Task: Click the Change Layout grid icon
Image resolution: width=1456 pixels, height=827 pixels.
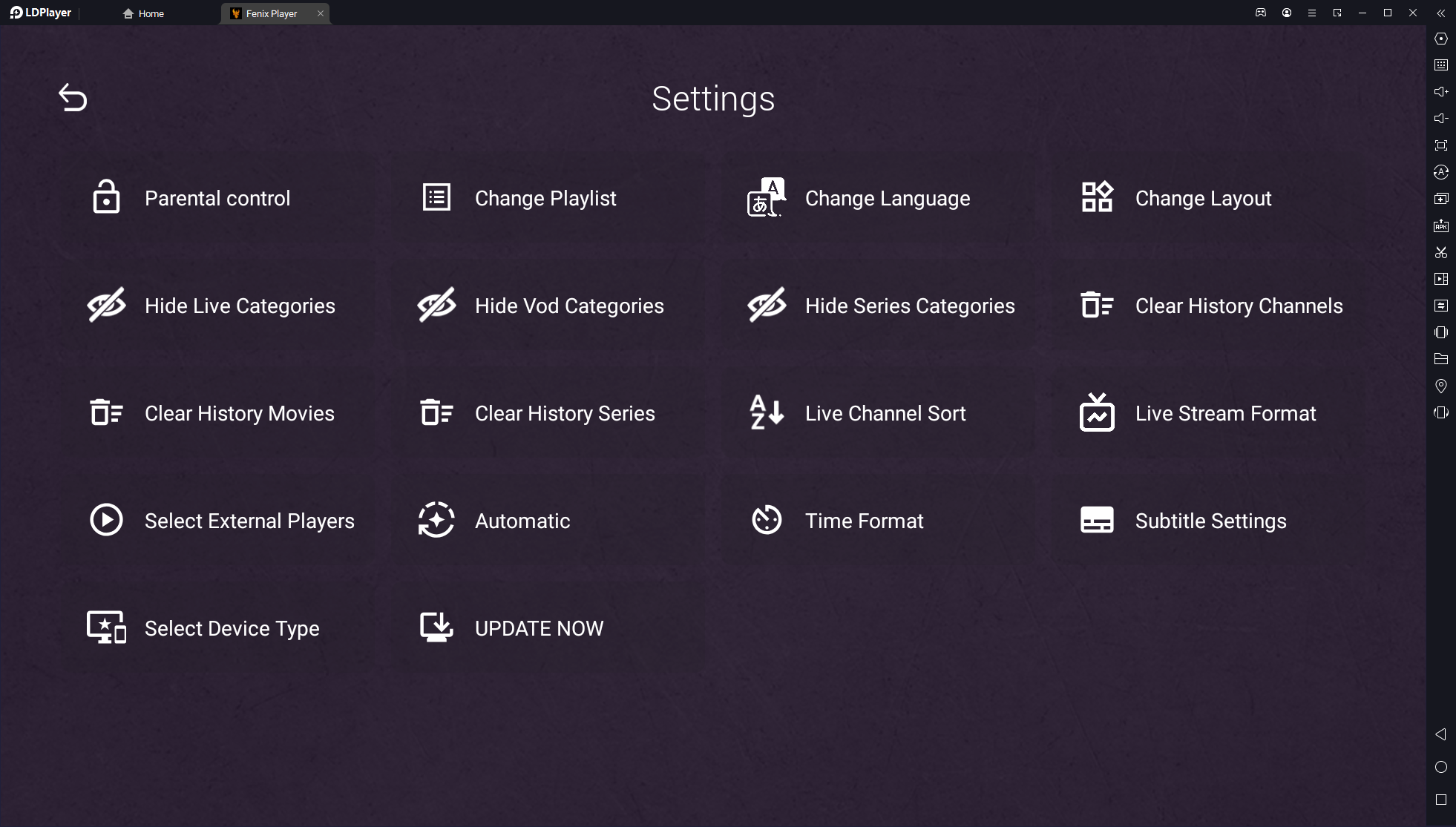Action: pyautogui.click(x=1097, y=197)
